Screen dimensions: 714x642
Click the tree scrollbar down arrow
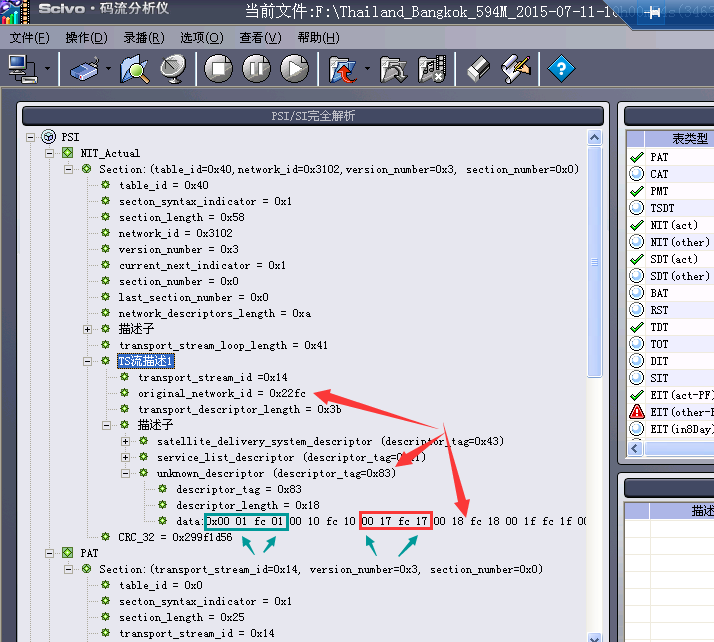594,637
